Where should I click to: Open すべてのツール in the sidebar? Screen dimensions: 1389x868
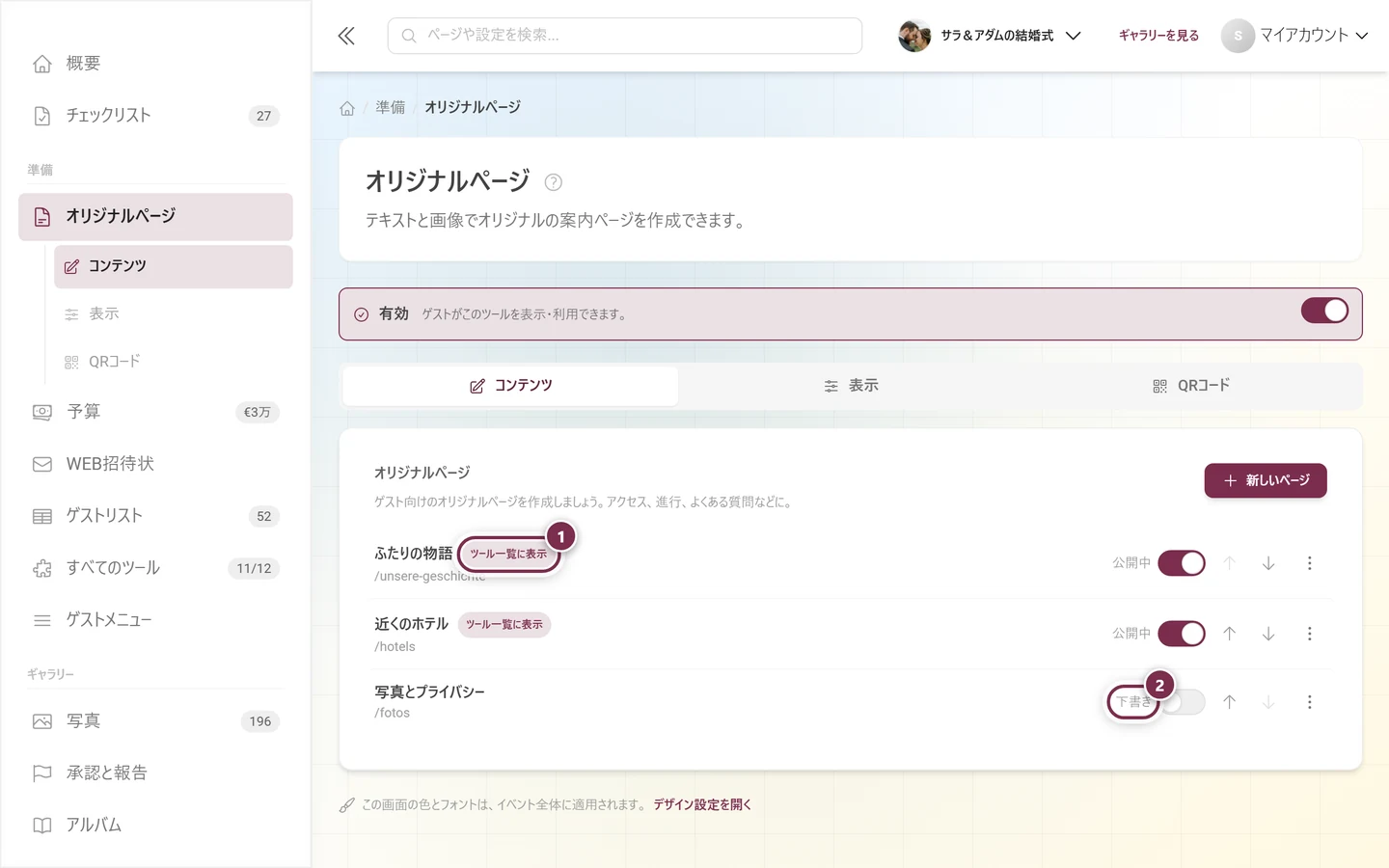pyautogui.click(x=155, y=568)
